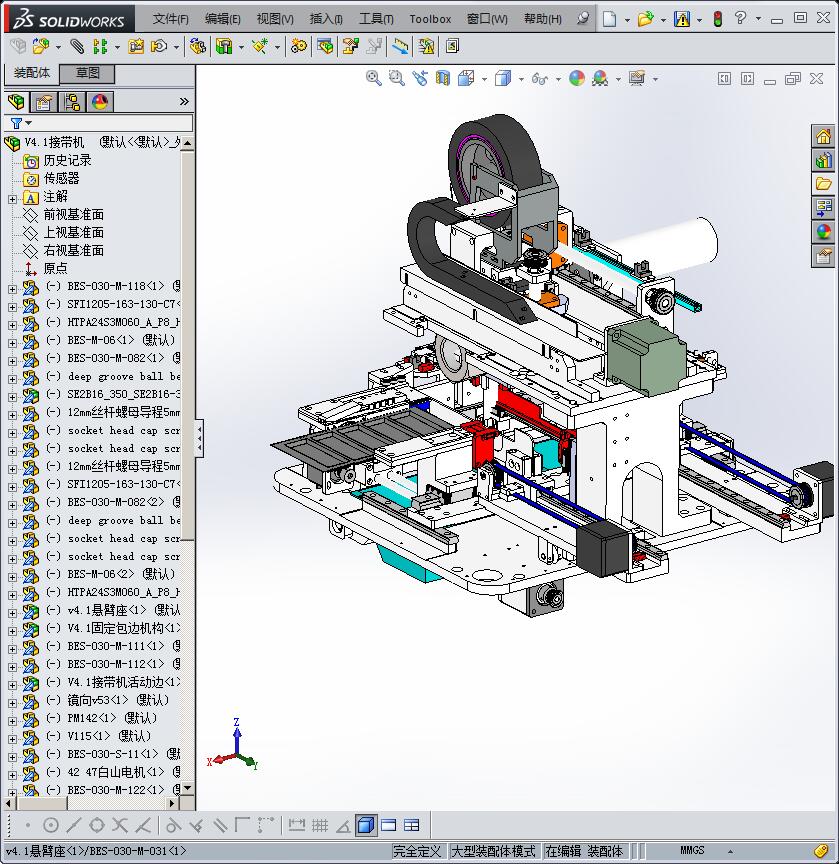839x864 pixels.
Task: Toggle the grid snap icon in bottom toolbar
Action: (320, 825)
